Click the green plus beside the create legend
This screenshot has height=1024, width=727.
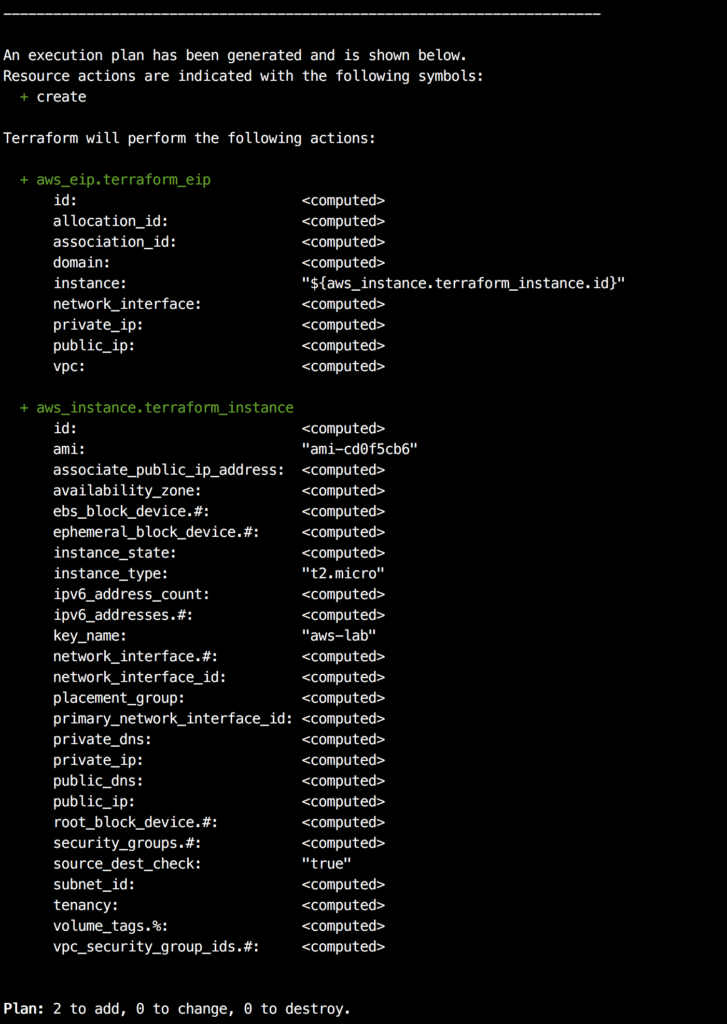24,97
